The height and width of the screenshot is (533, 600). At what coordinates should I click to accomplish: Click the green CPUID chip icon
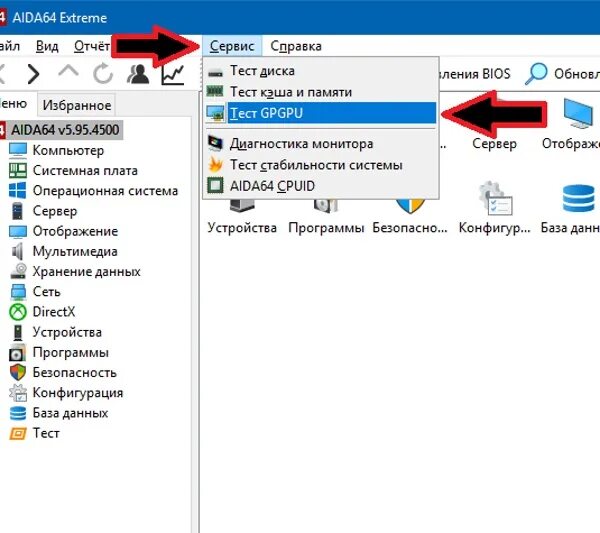pos(215,186)
